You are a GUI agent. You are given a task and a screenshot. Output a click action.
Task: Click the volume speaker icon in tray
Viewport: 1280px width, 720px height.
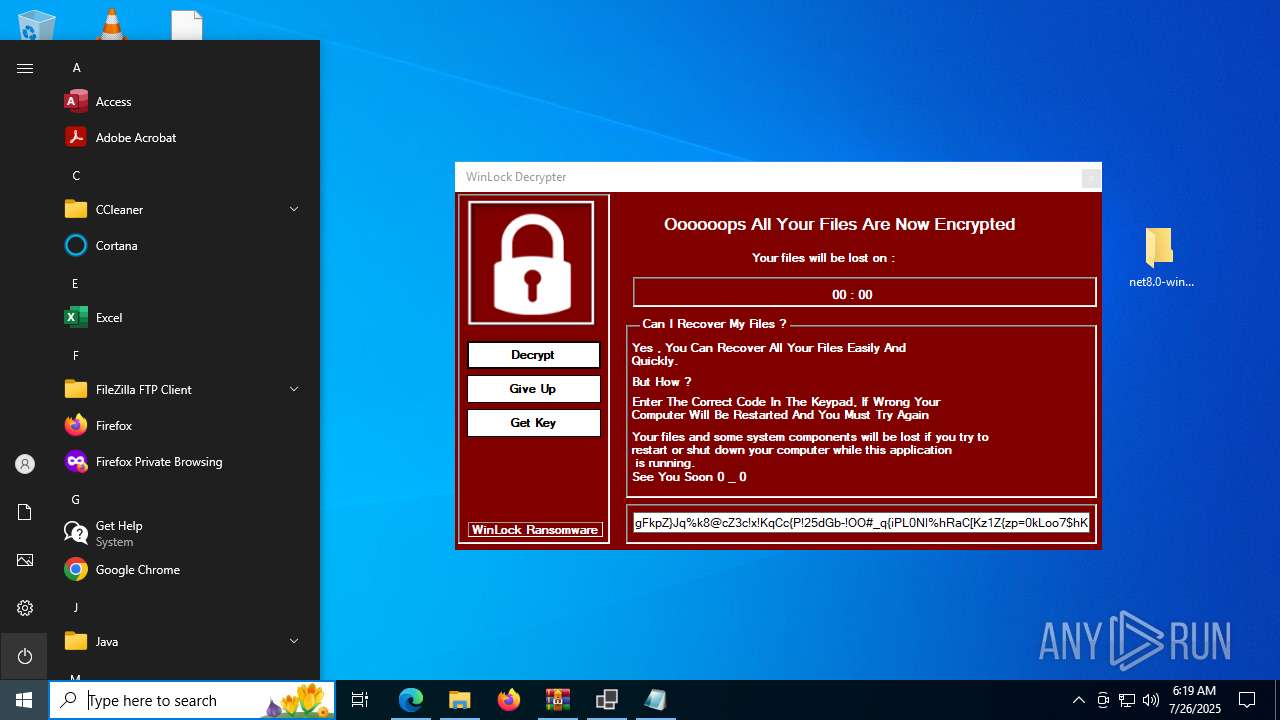coord(1151,700)
